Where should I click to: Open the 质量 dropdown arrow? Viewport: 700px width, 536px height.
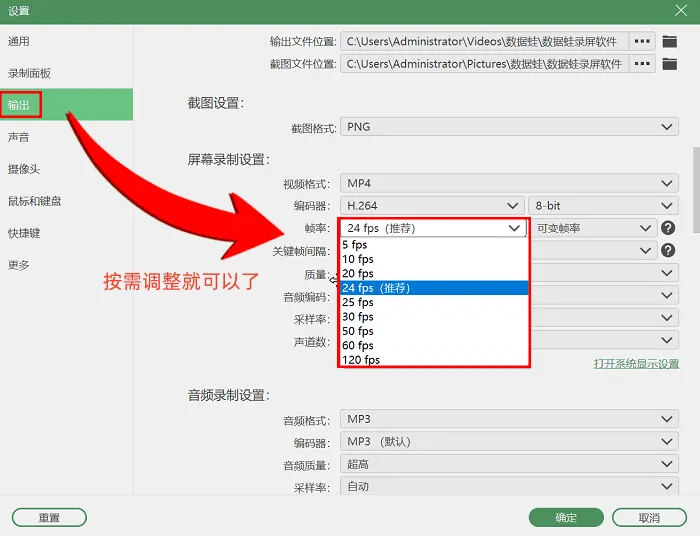pos(667,273)
